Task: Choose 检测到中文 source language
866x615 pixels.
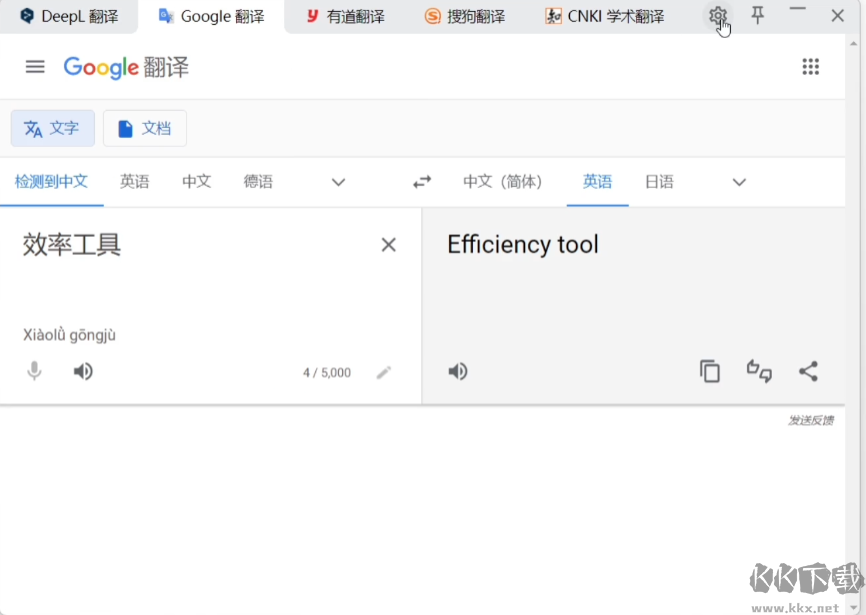Action: pyautogui.click(x=51, y=182)
